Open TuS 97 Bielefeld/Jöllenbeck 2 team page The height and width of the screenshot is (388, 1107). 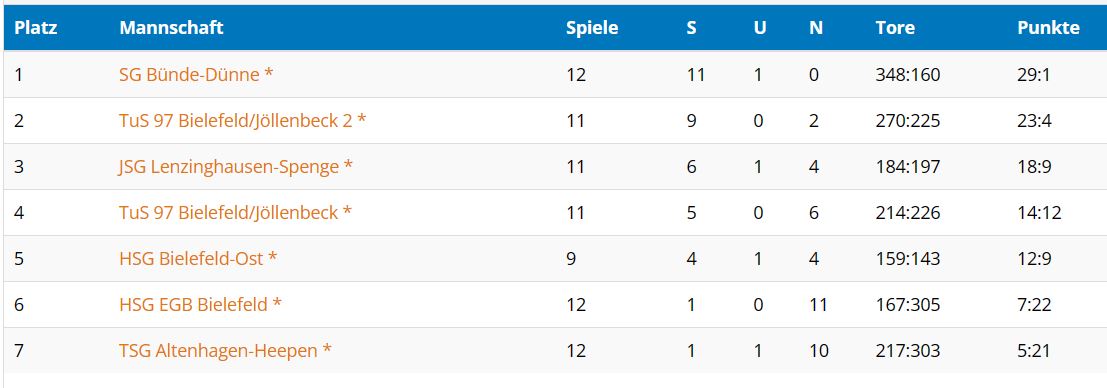point(243,121)
